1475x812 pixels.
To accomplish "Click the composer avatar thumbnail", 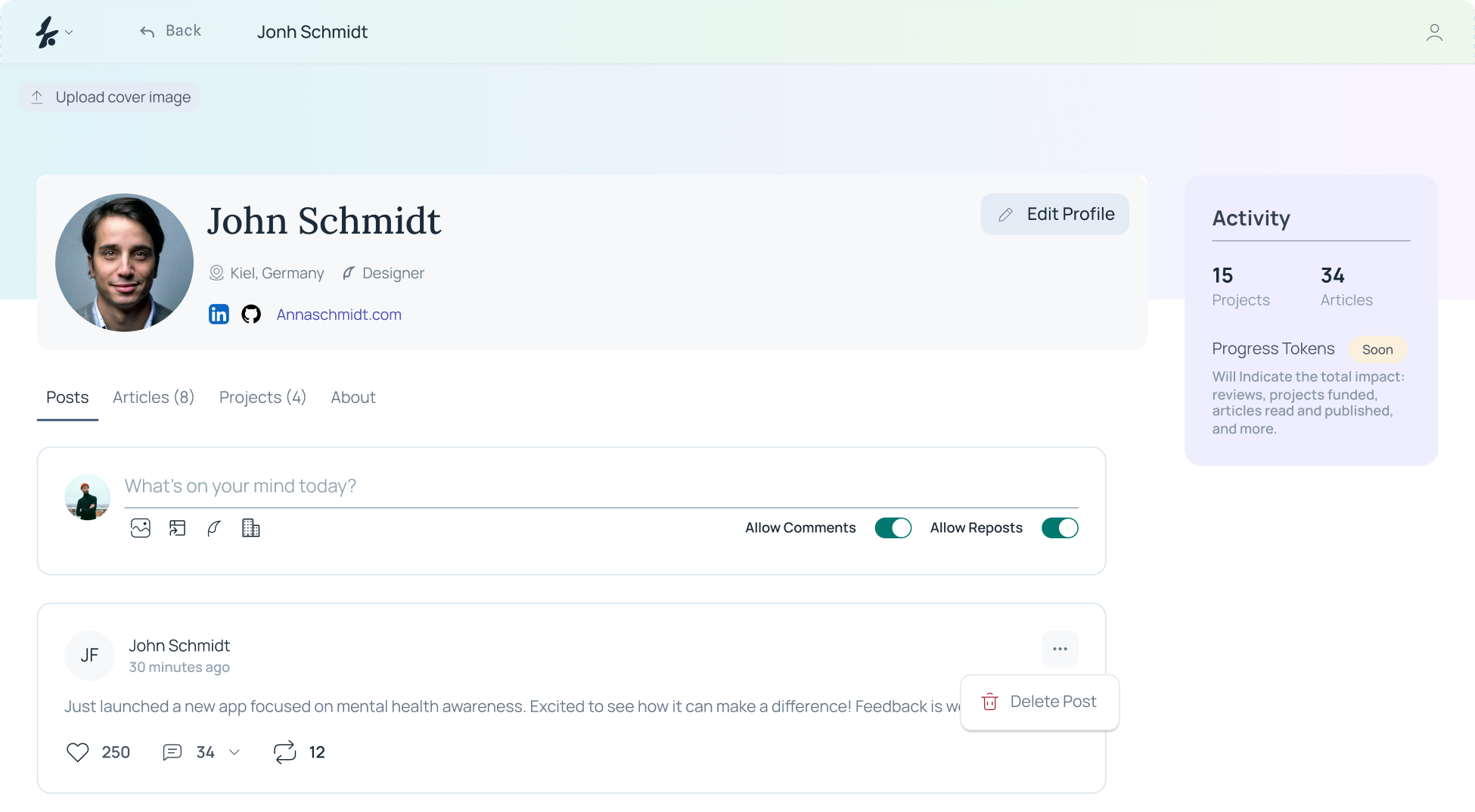I will tap(87, 497).
